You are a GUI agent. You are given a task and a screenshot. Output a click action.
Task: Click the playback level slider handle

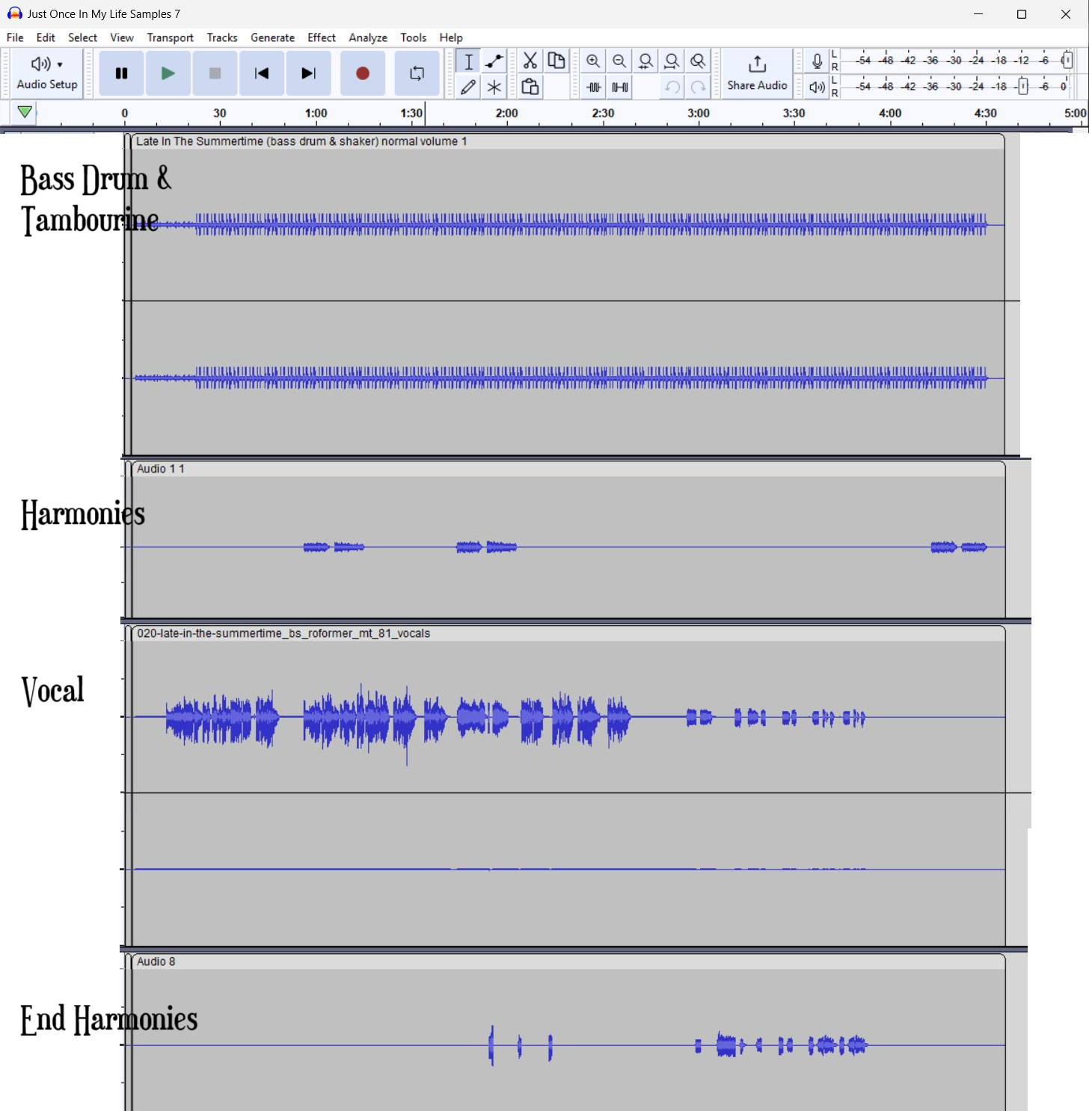1023,87
